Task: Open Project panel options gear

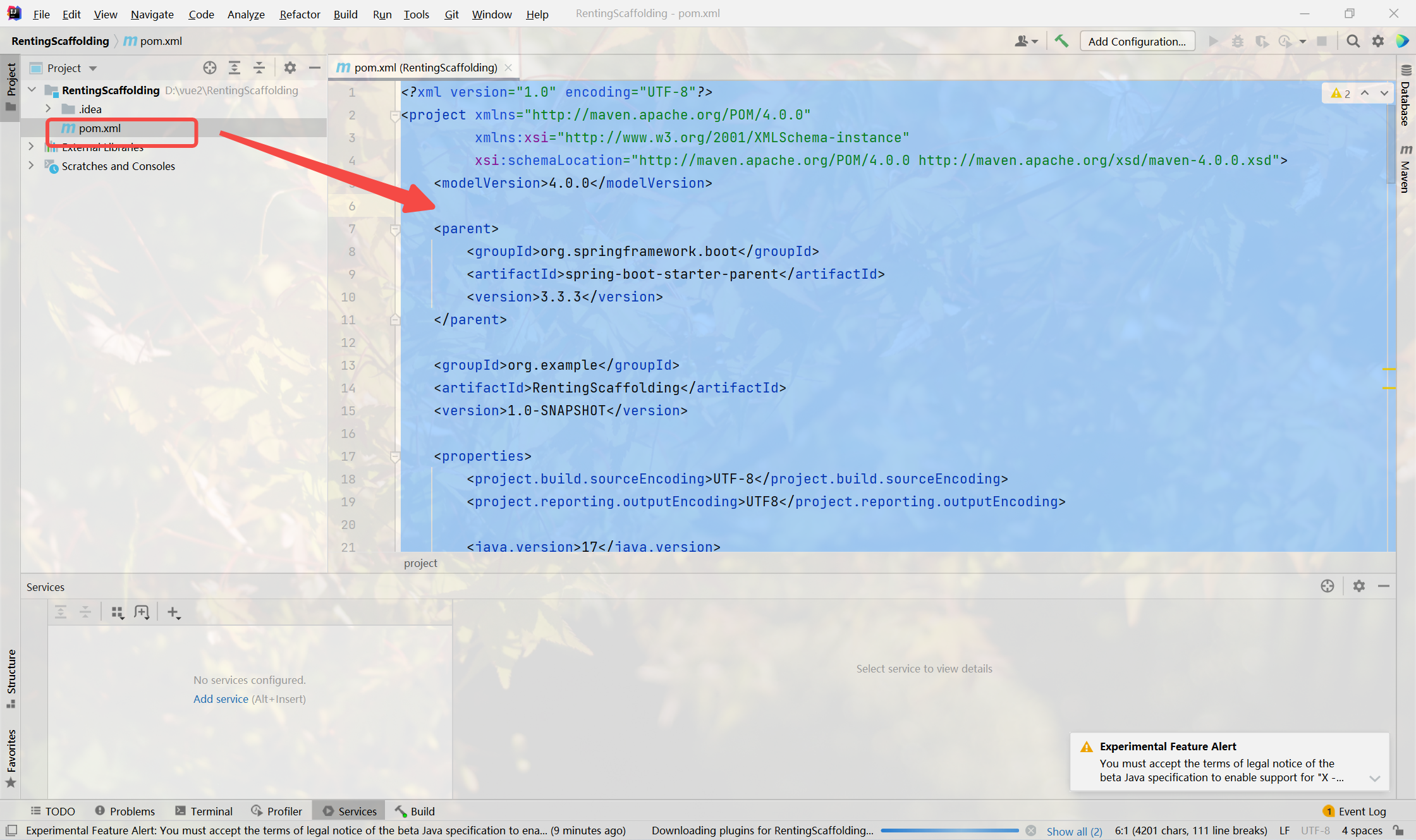Action: tap(290, 68)
